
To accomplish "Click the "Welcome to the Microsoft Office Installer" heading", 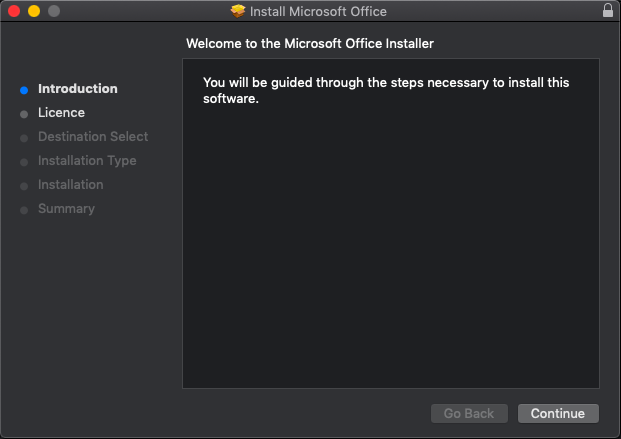I will [310, 44].
